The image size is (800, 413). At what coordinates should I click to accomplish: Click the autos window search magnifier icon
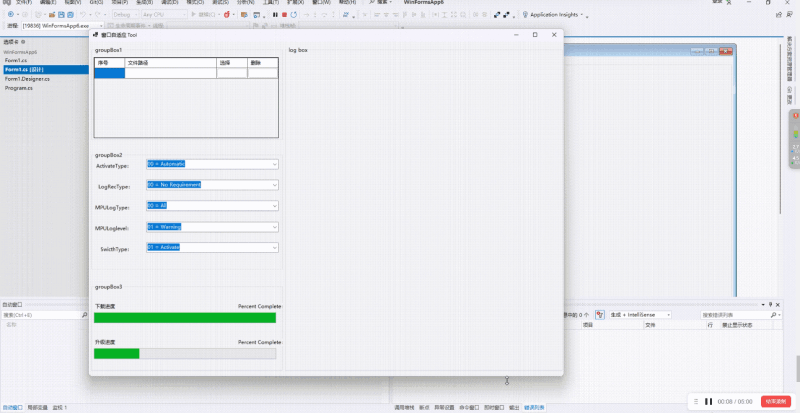pyautogui.click(x=85, y=315)
